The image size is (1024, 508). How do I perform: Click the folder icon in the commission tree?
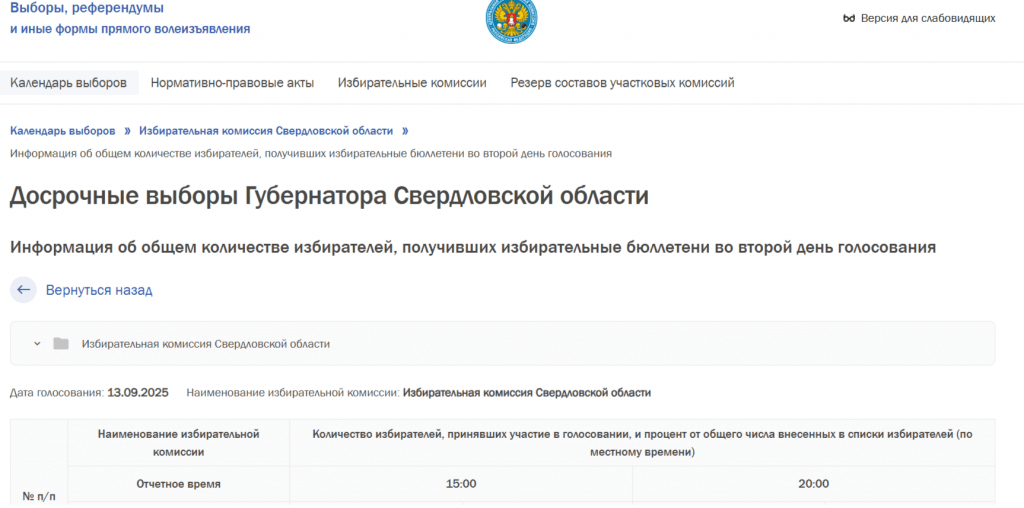coord(61,344)
